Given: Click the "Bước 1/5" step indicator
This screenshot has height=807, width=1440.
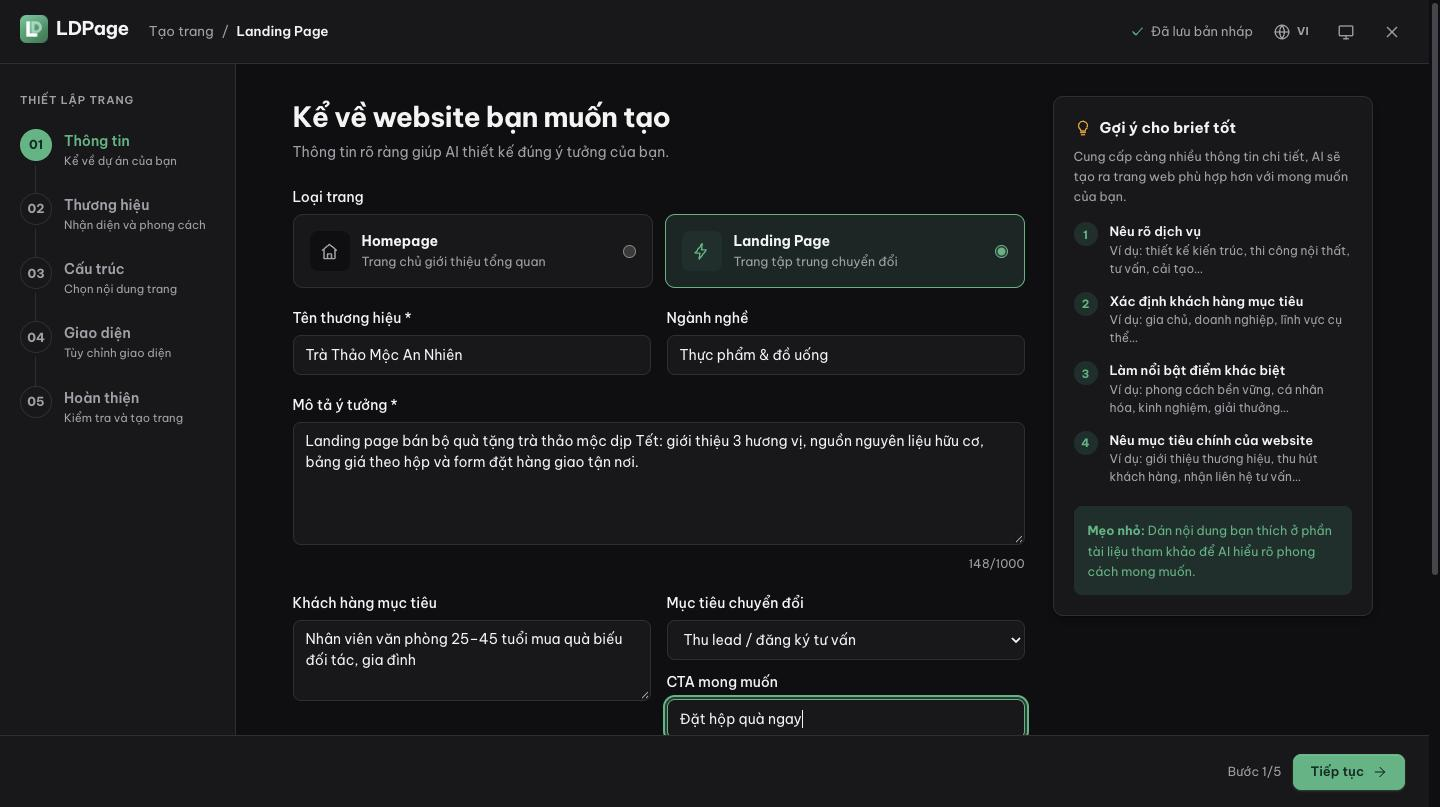Looking at the screenshot, I should tap(1254, 772).
